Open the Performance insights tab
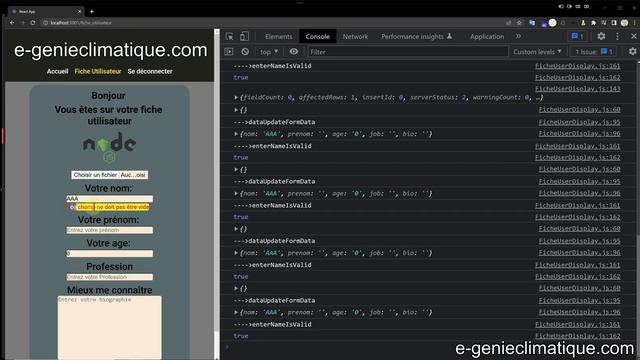The image size is (640, 360). pyautogui.click(x=417, y=36)
